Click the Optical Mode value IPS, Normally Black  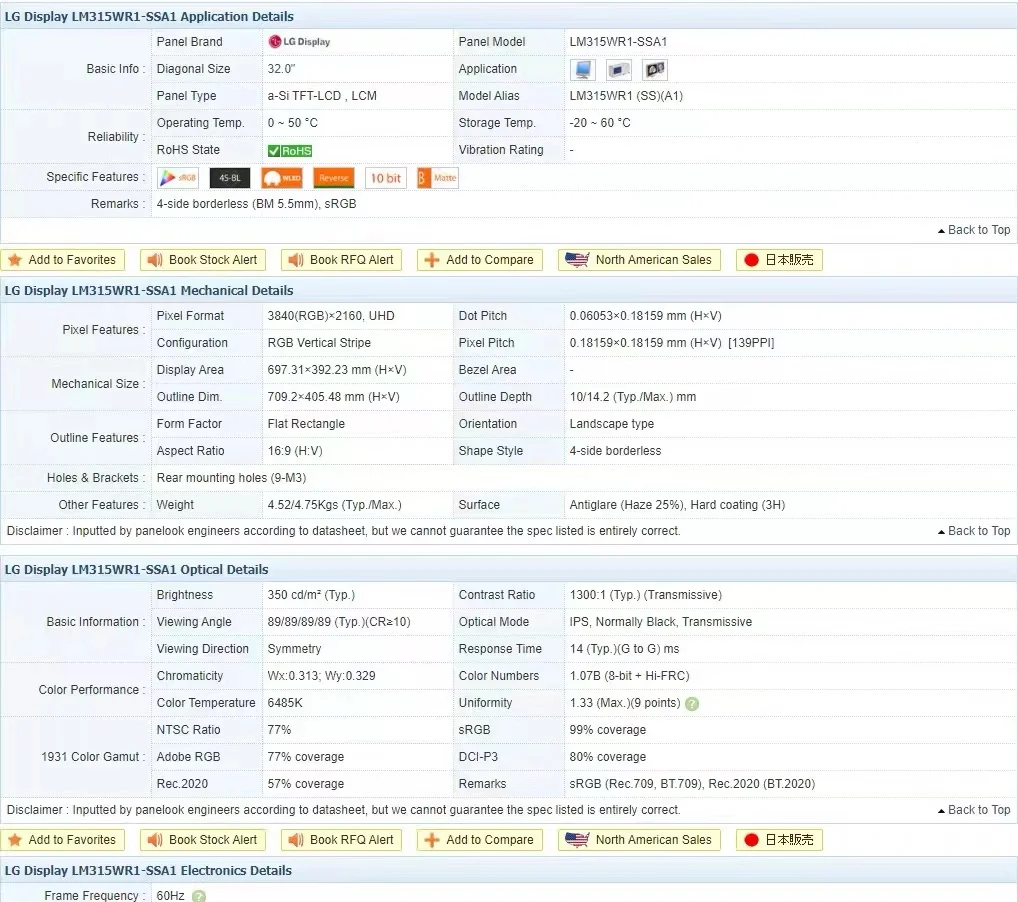(661, 622)
